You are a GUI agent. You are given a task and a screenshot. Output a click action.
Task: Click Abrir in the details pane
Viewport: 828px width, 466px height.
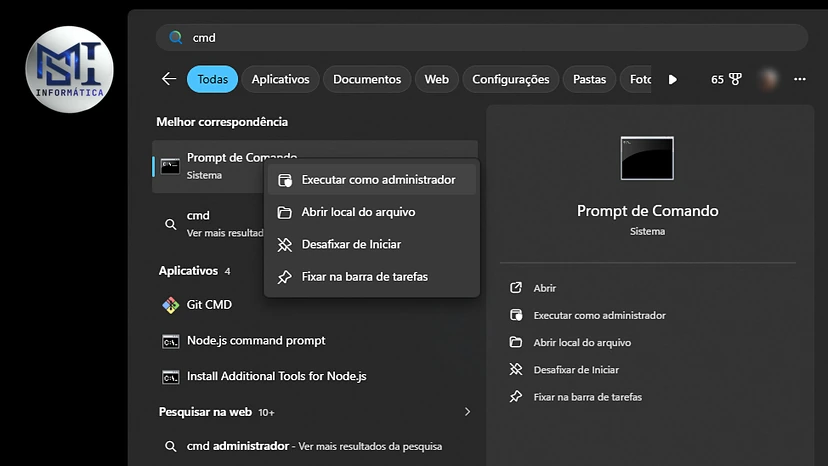[544, 288]
